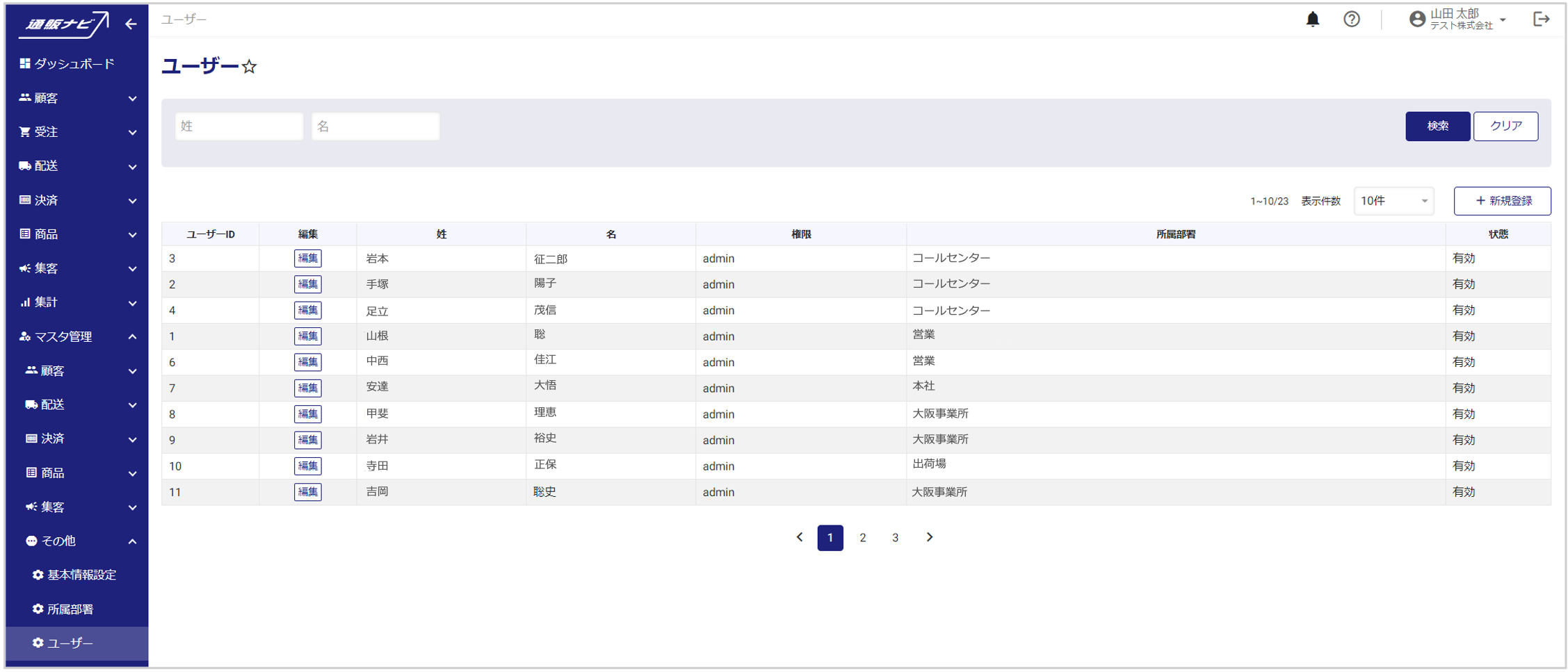The height and width of the screenshot is (672, 1568).
Task: Open the help question mark icon
Action: (1351, 19)
